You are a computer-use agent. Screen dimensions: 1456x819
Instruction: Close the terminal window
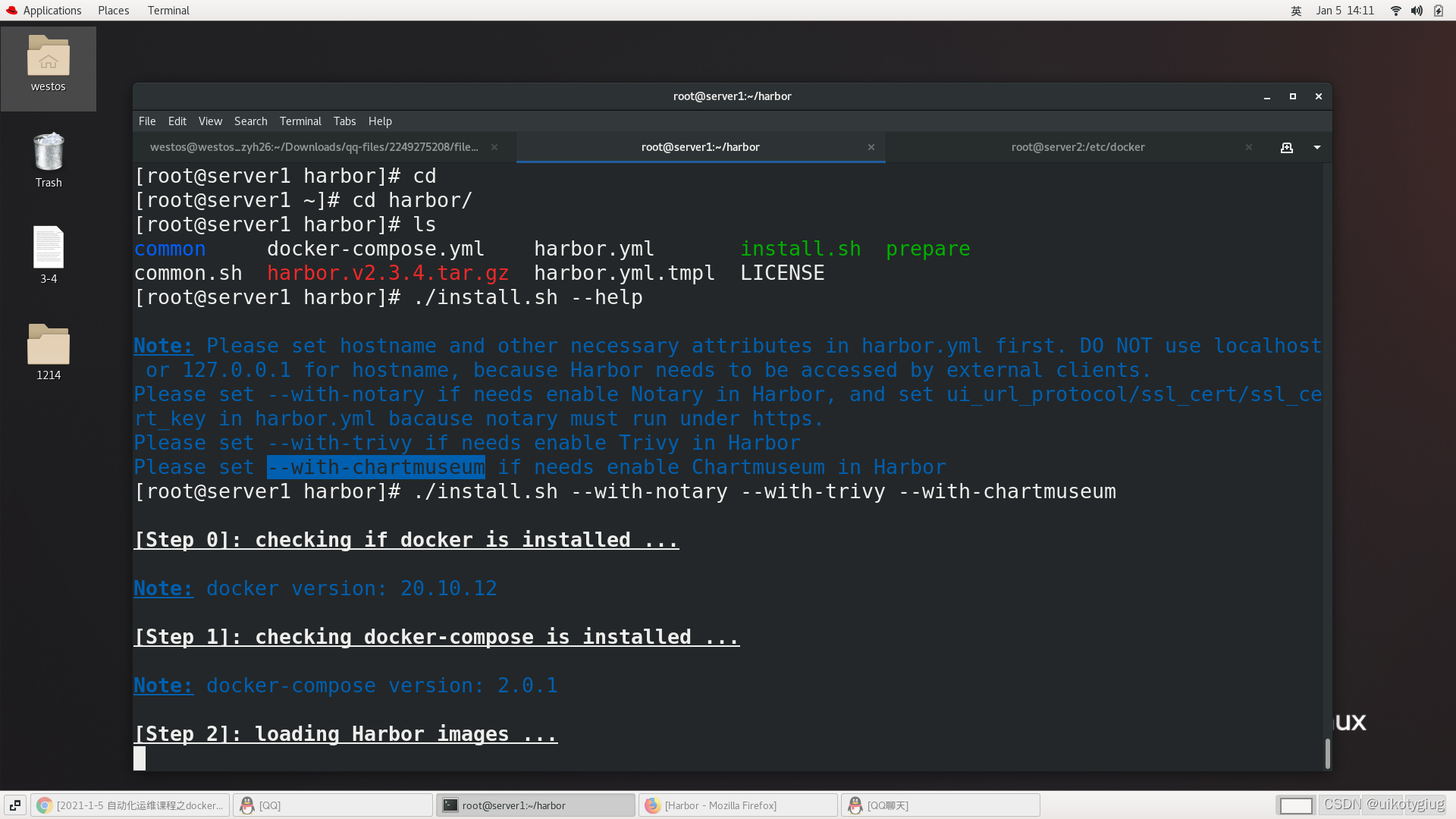1319,96
